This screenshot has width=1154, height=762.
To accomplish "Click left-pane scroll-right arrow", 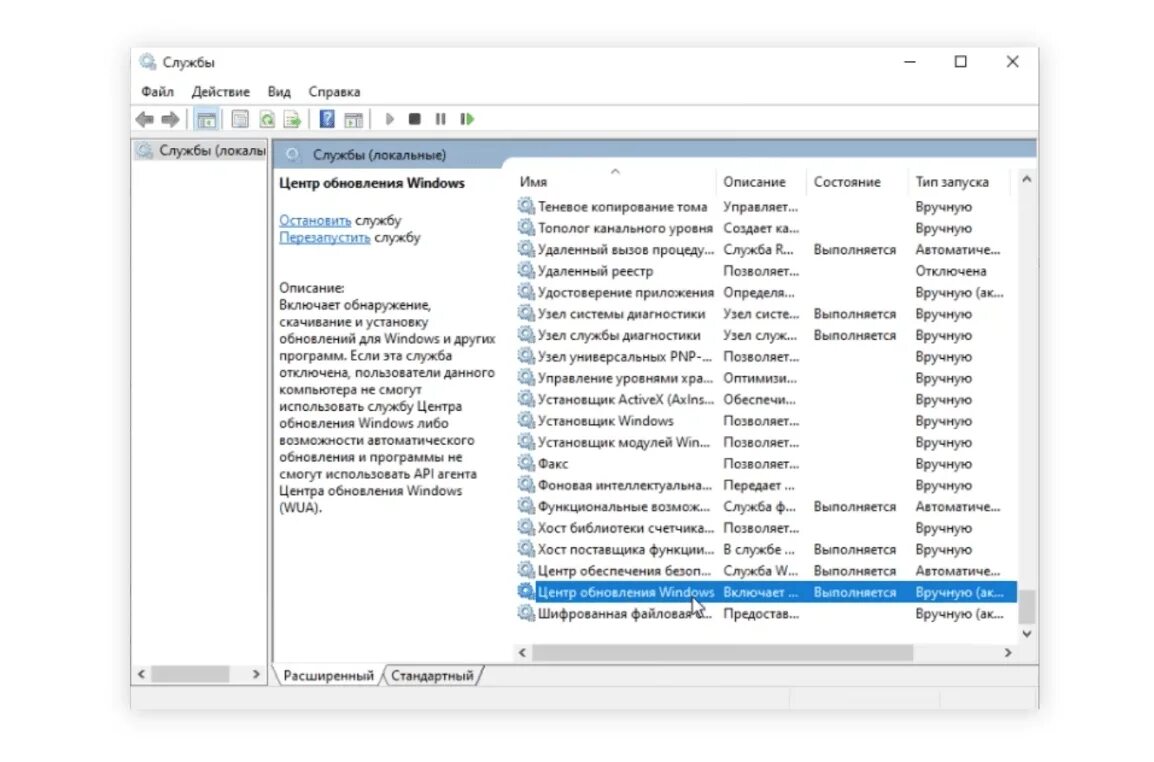I will pyautogui.click(x=256, y=674).
